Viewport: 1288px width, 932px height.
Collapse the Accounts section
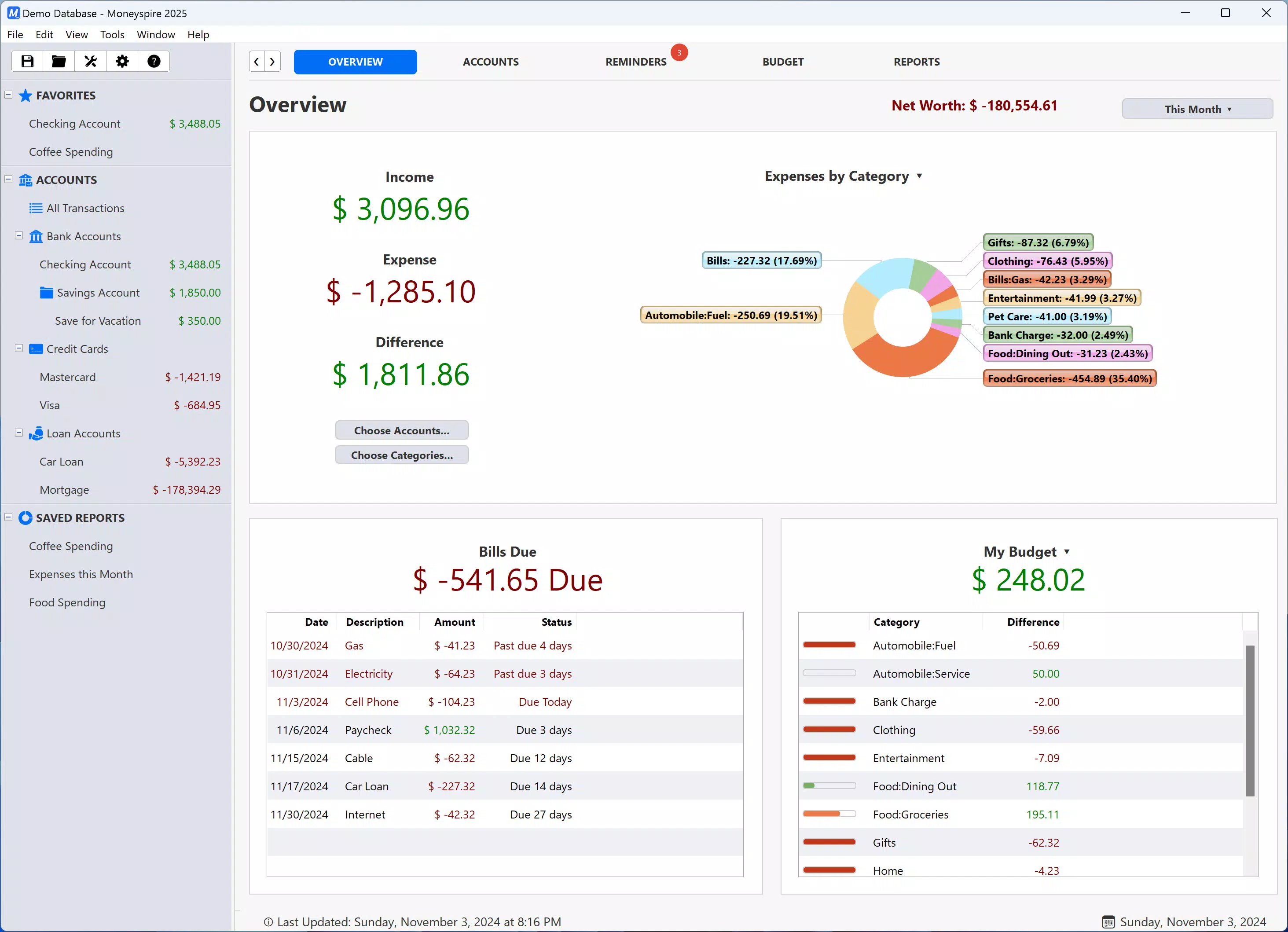point(8,180)
